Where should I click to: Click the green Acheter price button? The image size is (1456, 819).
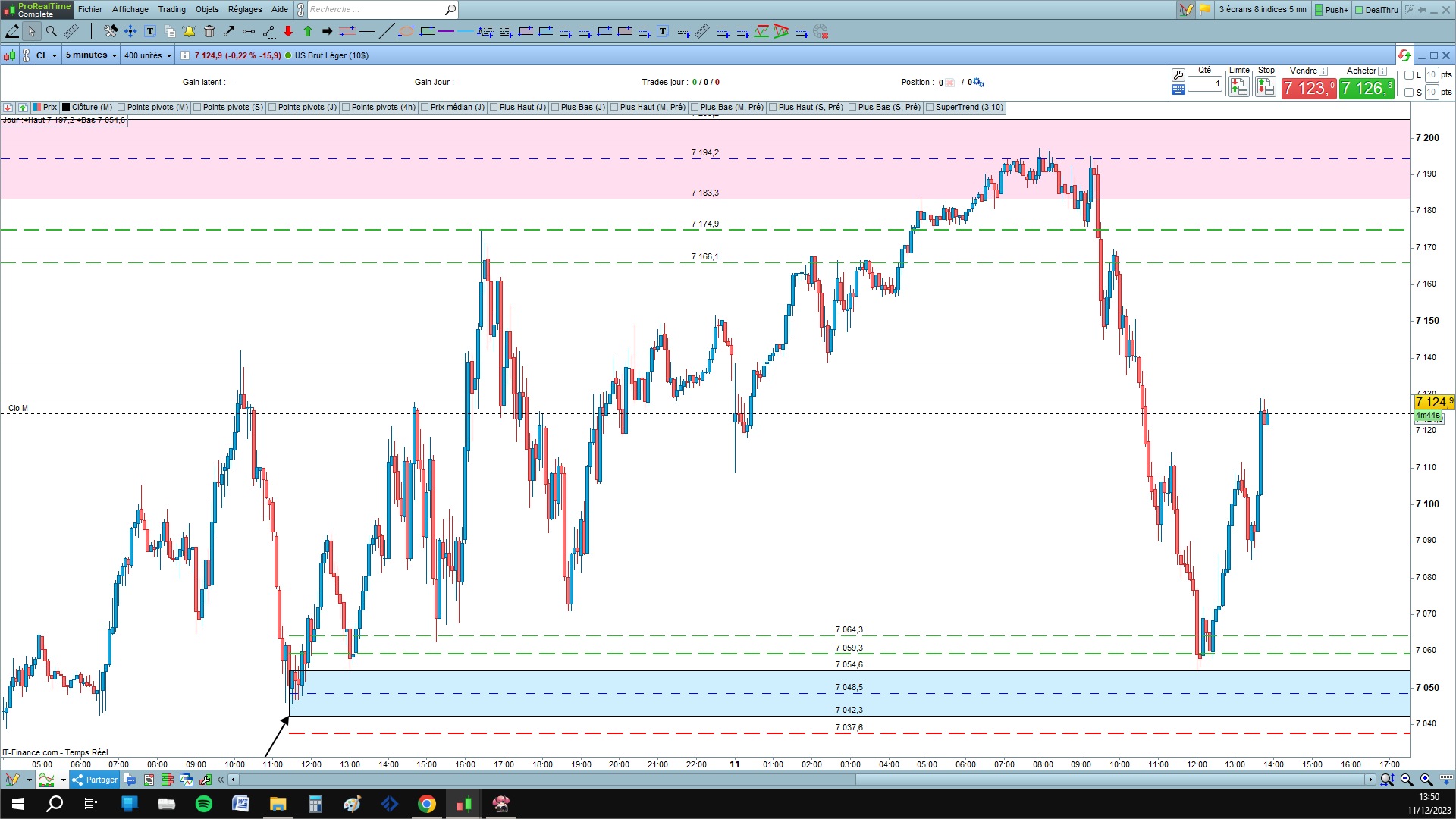pos(1366,89)
